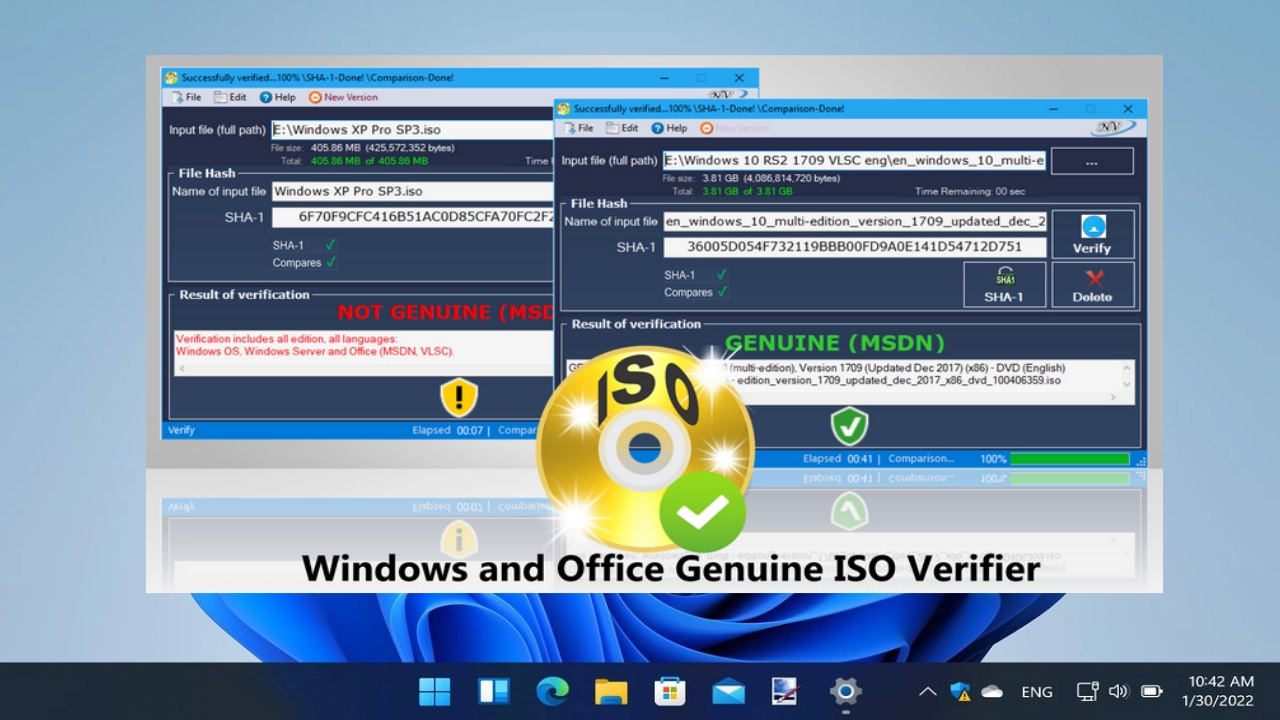1280x720 pixels.
Task: Click the result box scroll down arrow
Action: 1127,383
